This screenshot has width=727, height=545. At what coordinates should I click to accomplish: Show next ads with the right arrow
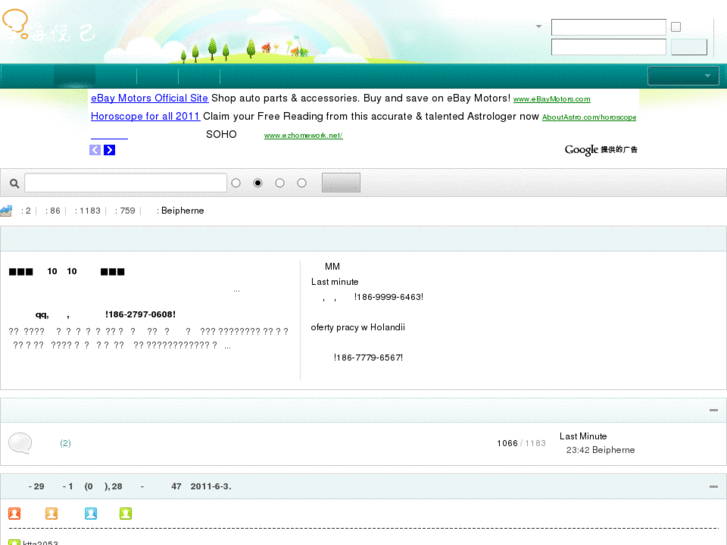tap(109, 150)
